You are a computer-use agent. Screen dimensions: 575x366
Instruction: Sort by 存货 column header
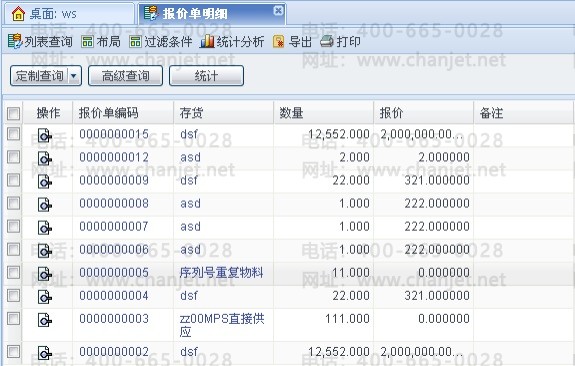pyautogui.click(x=223, y=113)
